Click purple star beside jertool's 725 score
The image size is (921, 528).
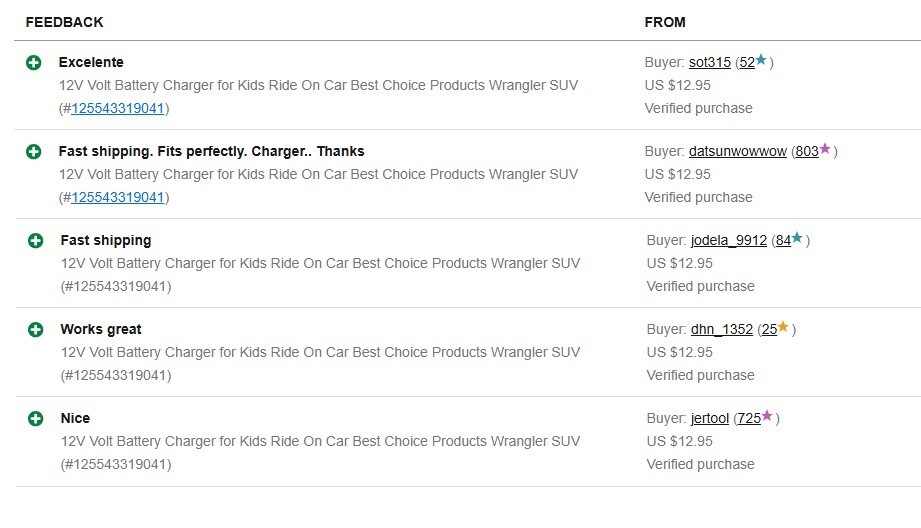point(767,416)
